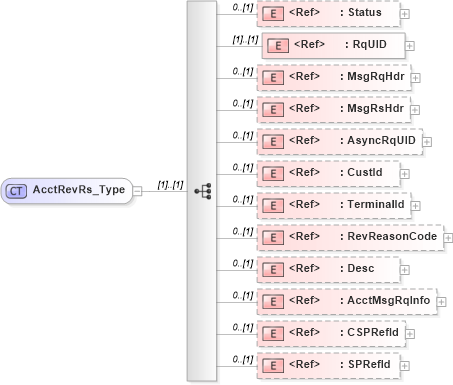Expand the RqUID element

pos(410,46)
